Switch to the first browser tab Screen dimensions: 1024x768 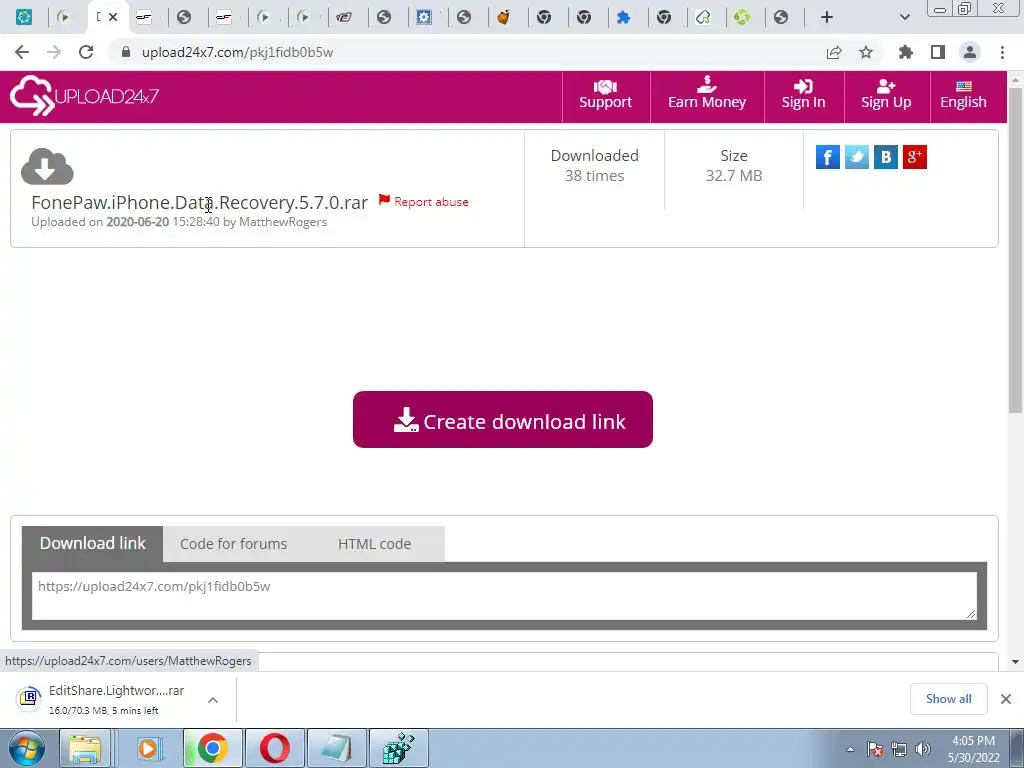coord(24,17)
